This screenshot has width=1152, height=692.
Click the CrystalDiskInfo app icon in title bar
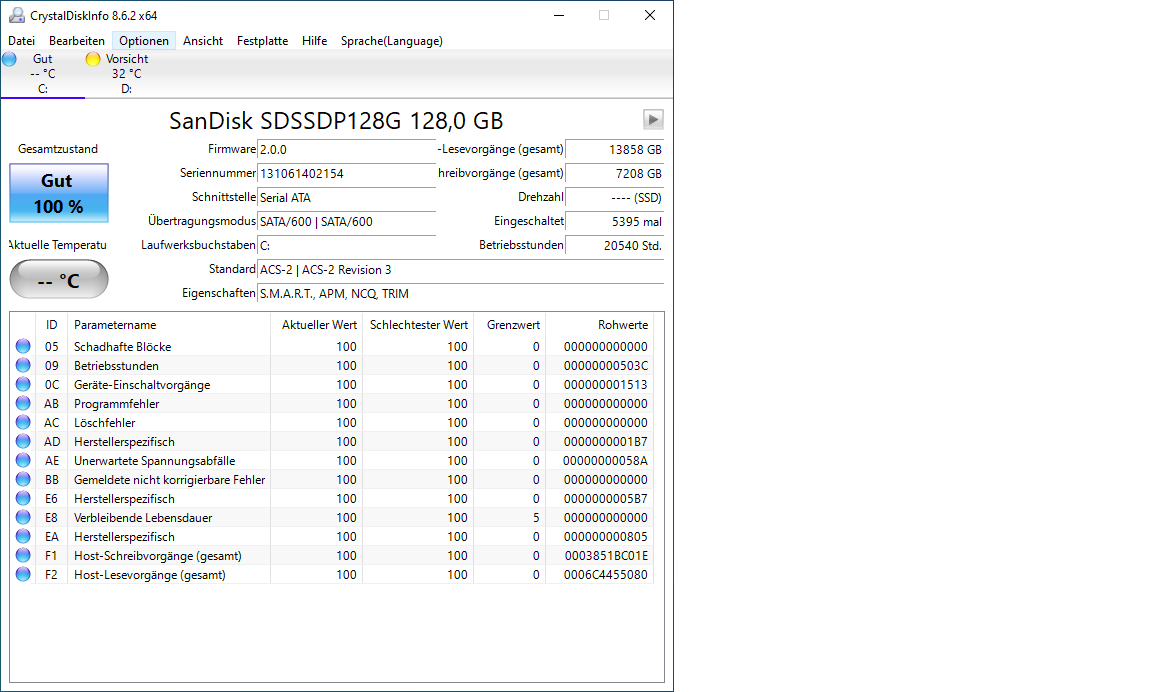(x=16, y=15)
